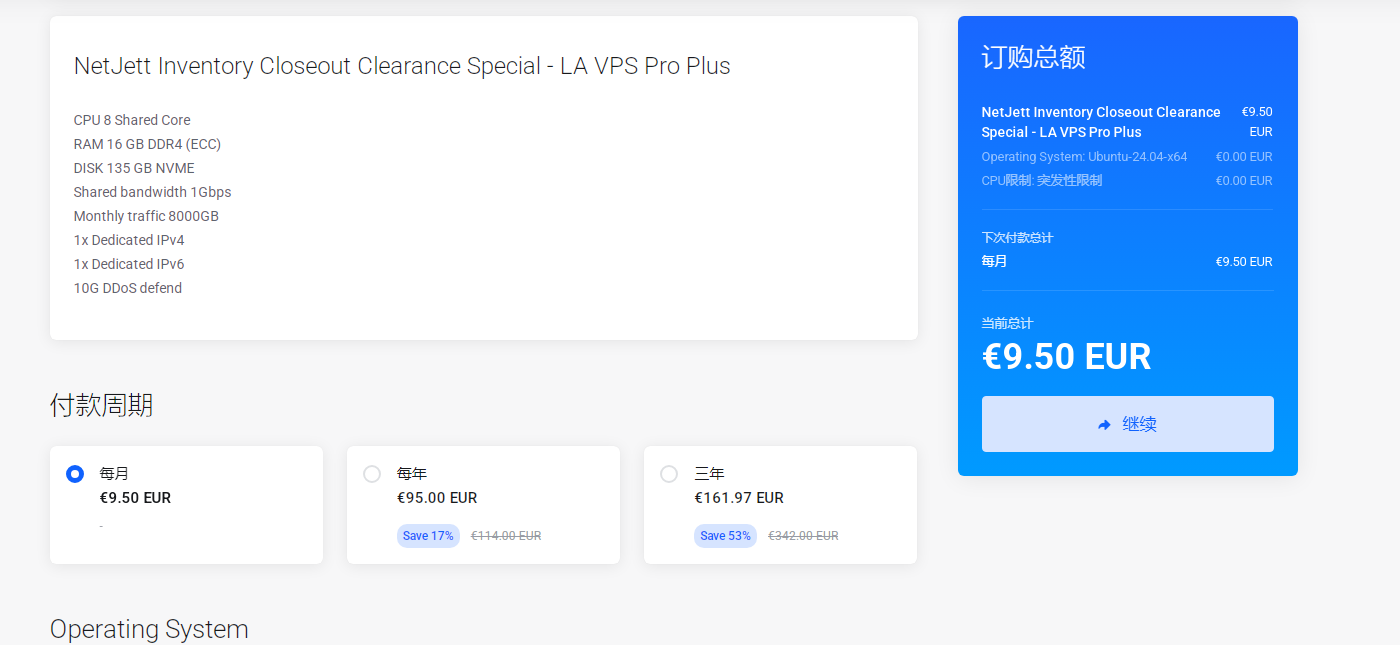Click the Save 53% discount badge
This screenshot has width=1400, height=645.
coord(725,536)
